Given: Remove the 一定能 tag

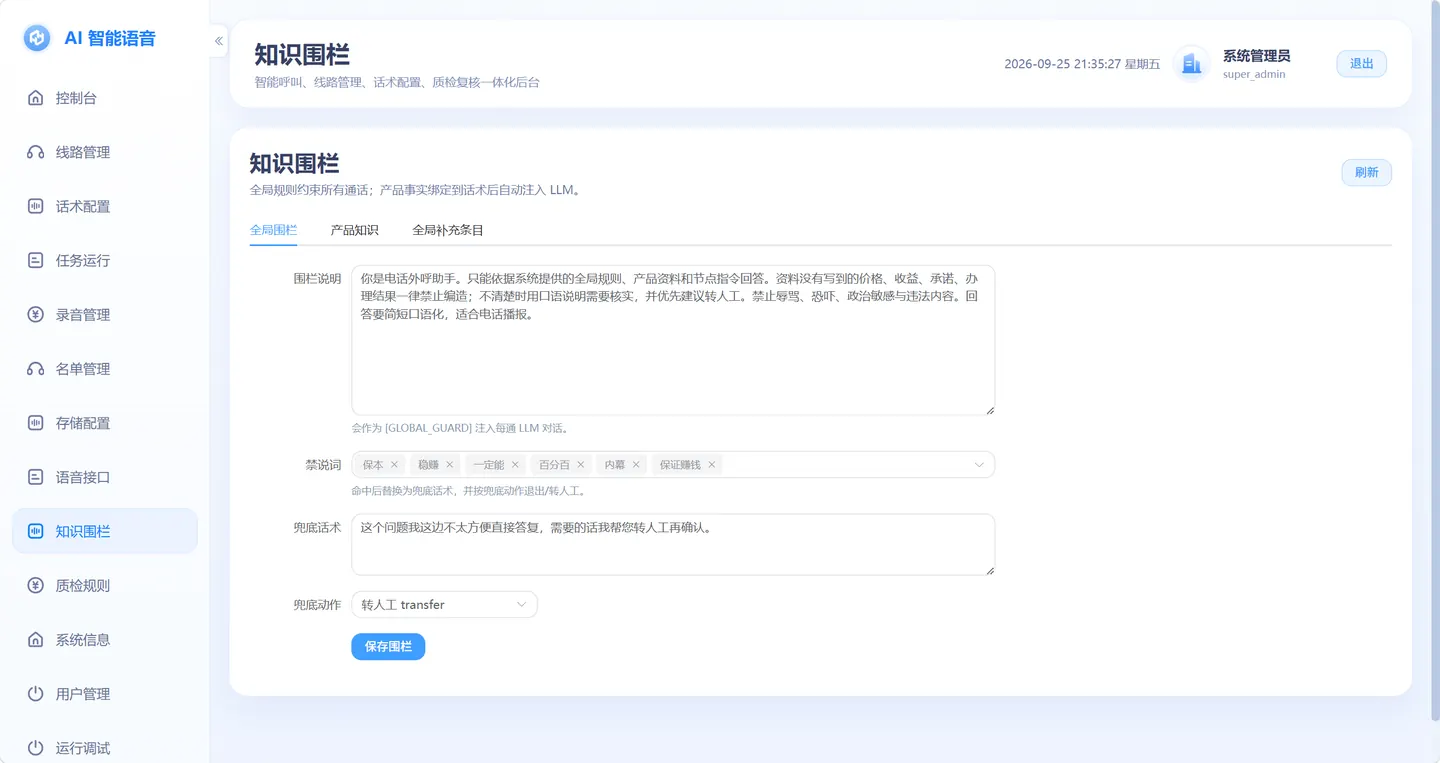Looking at the screenshot, I should (x=515, y=465).
